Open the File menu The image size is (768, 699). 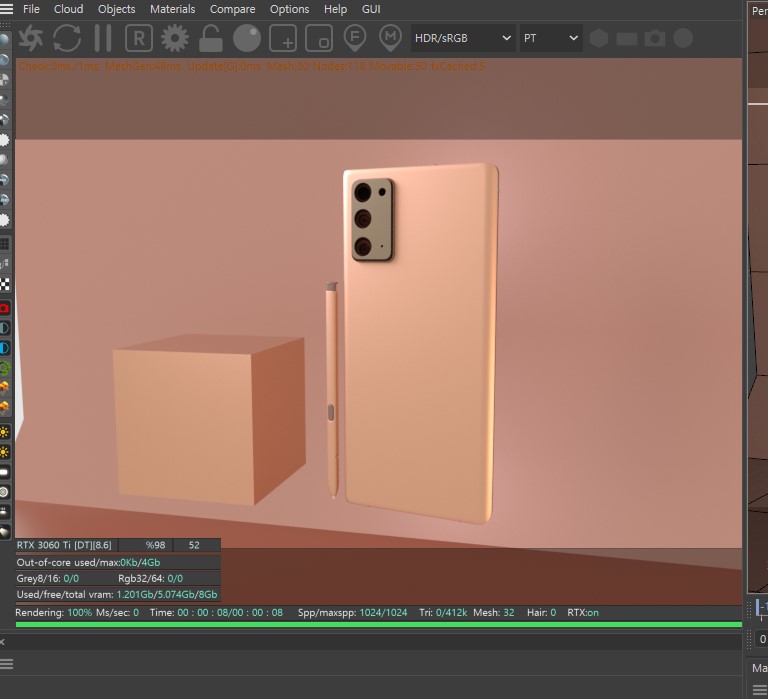(x=31, y=9)
